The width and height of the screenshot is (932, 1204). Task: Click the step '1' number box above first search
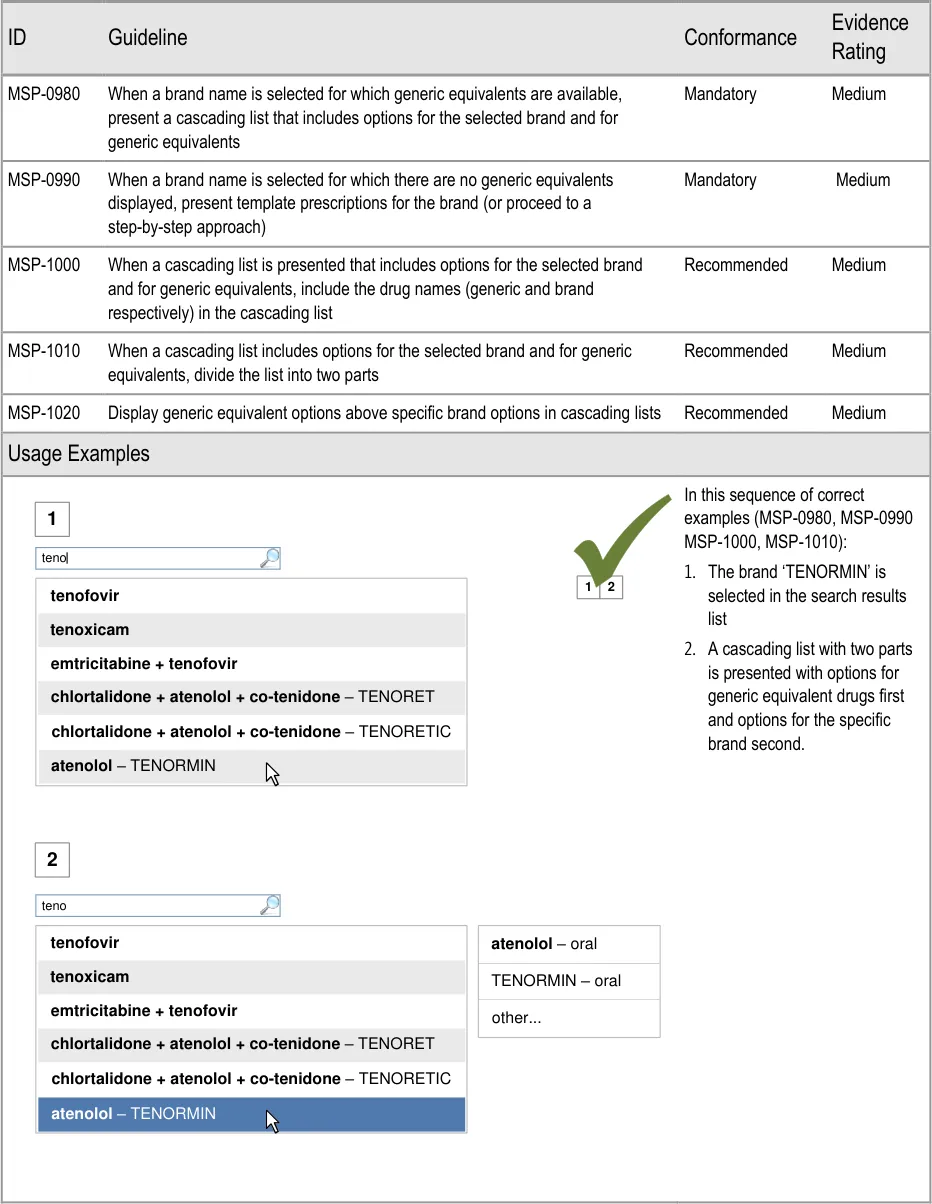(x=52, y=520)
